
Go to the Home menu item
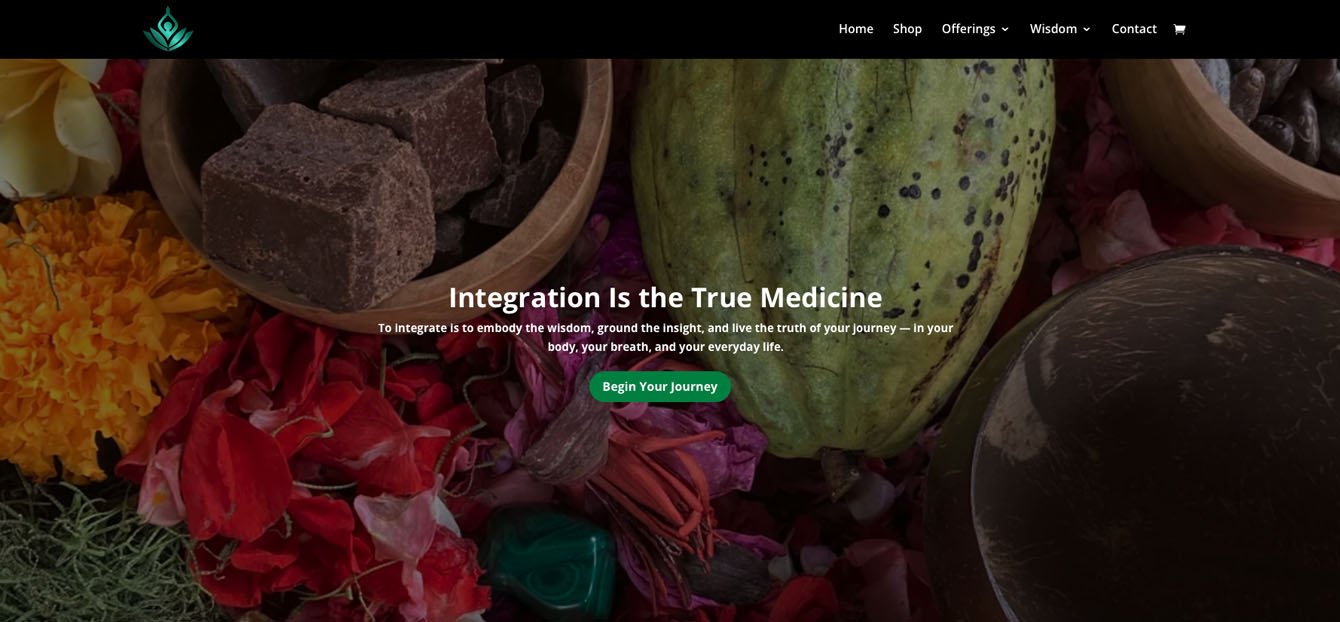tap(856, 29)
